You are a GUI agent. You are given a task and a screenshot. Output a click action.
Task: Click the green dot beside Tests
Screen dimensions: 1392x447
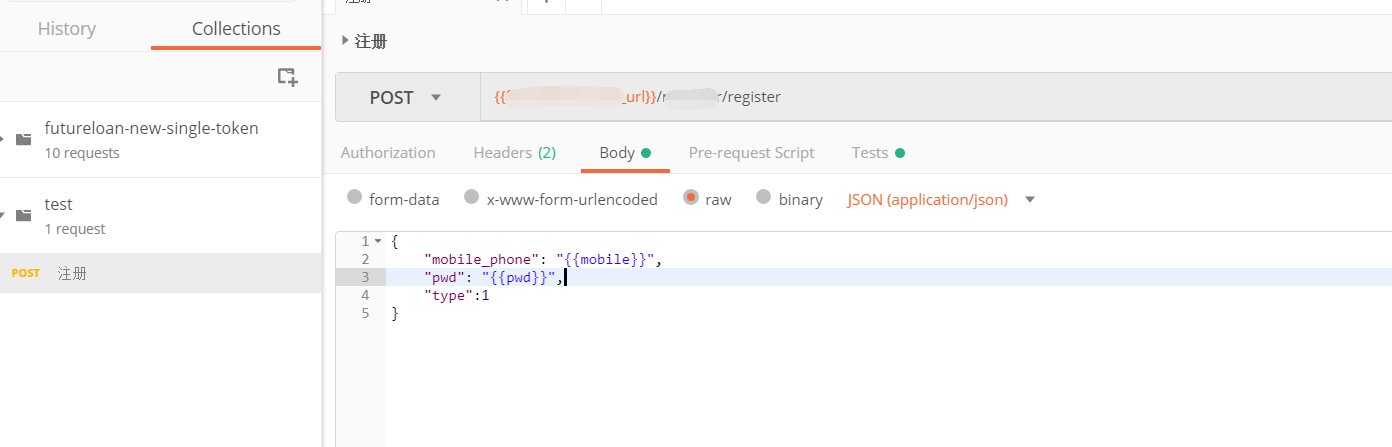pyautogui.click(x=900, y=153)
